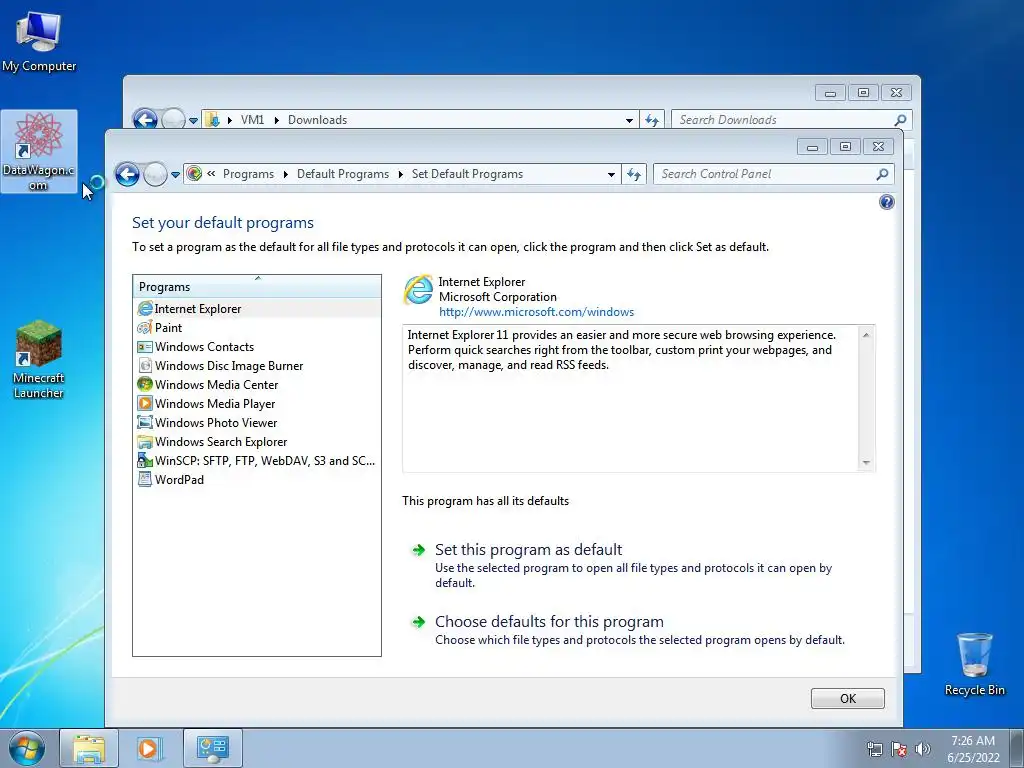
Task: Click the OK button
Action: pos(848,698)
